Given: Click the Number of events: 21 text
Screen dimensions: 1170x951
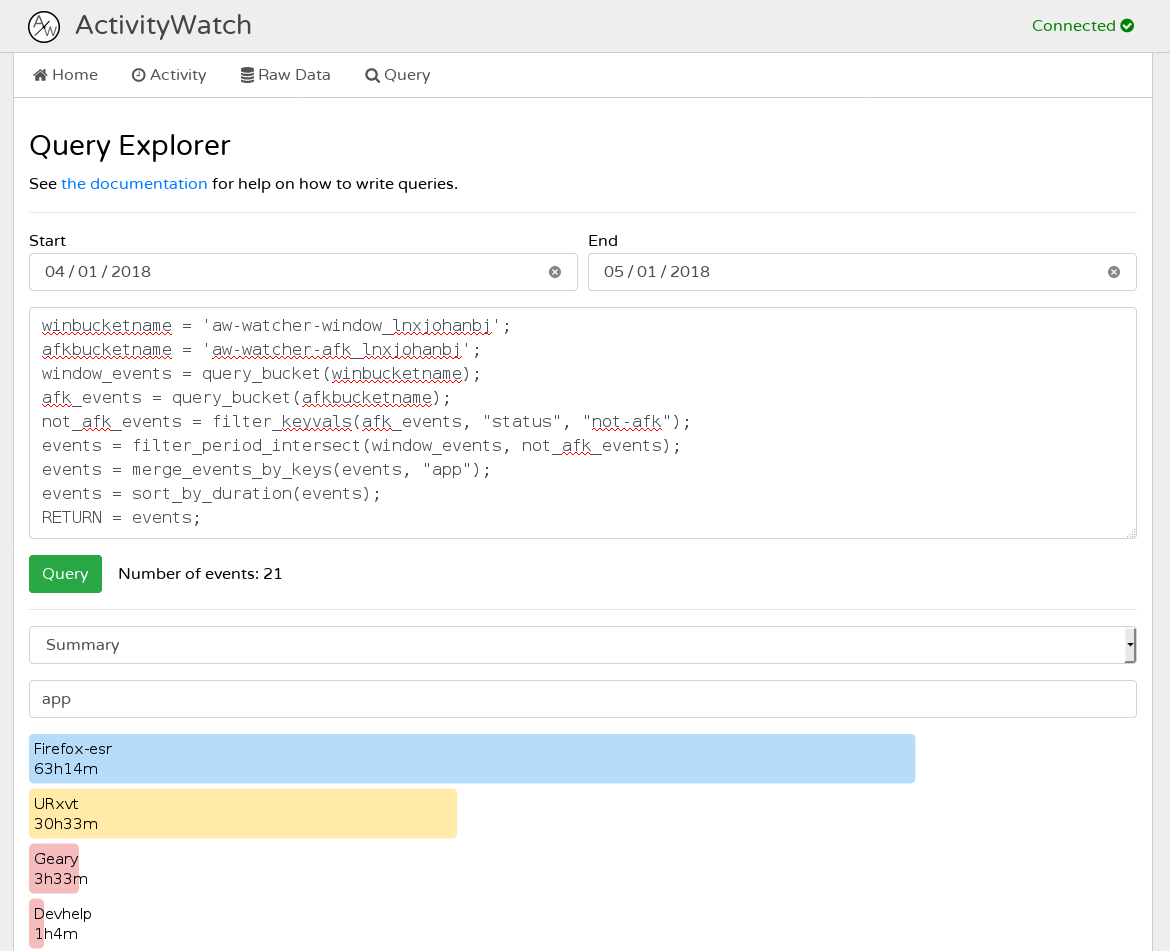Looking at the screenshot, I should point(200,574).
